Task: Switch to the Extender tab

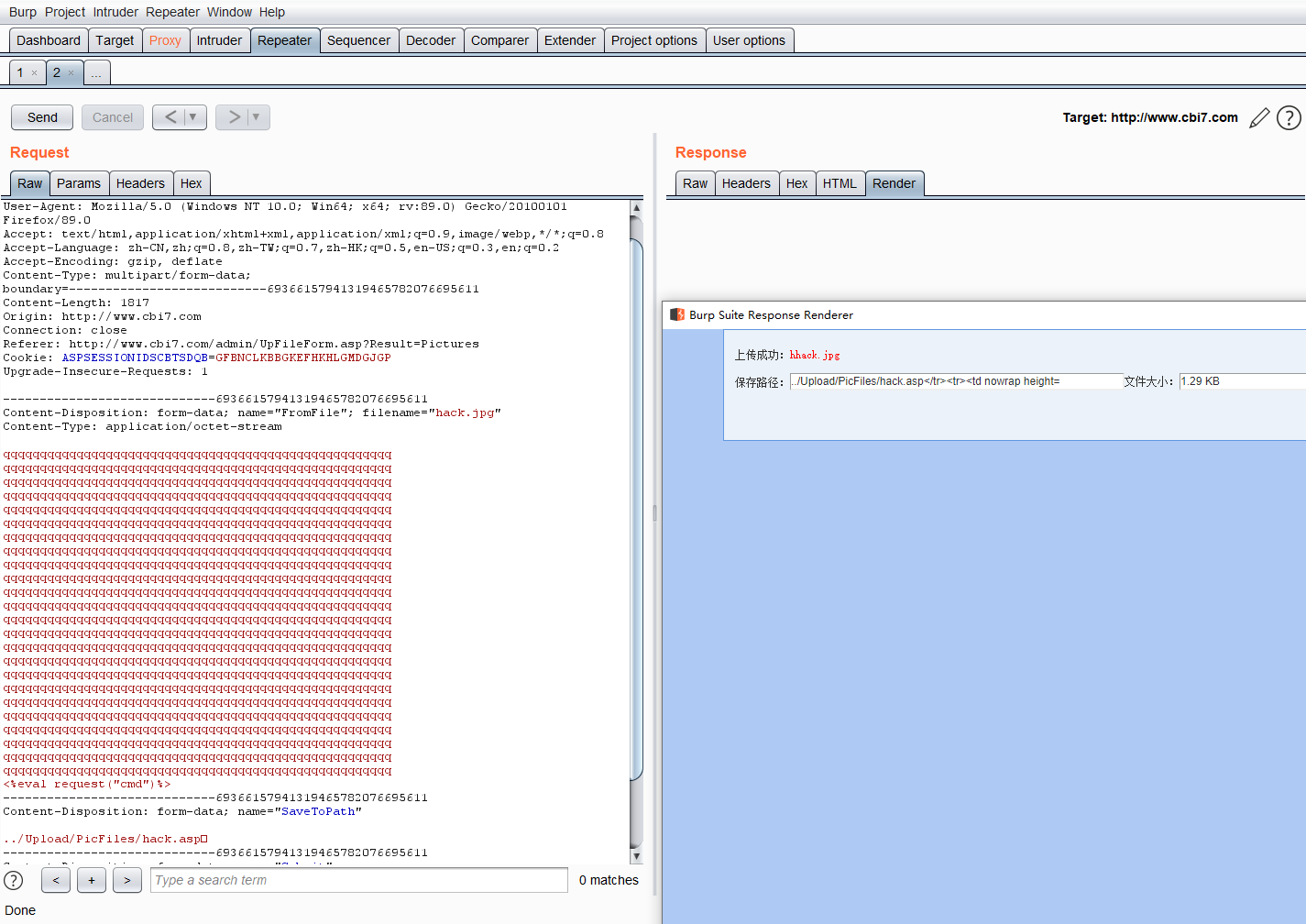Action: 570,40
